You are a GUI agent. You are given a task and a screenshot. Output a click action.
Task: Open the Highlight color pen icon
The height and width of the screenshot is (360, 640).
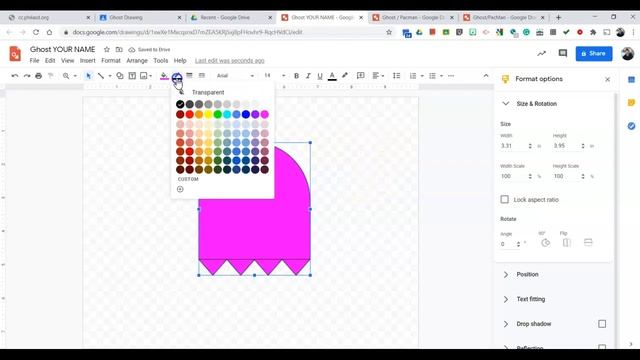(x=345, y=76)
